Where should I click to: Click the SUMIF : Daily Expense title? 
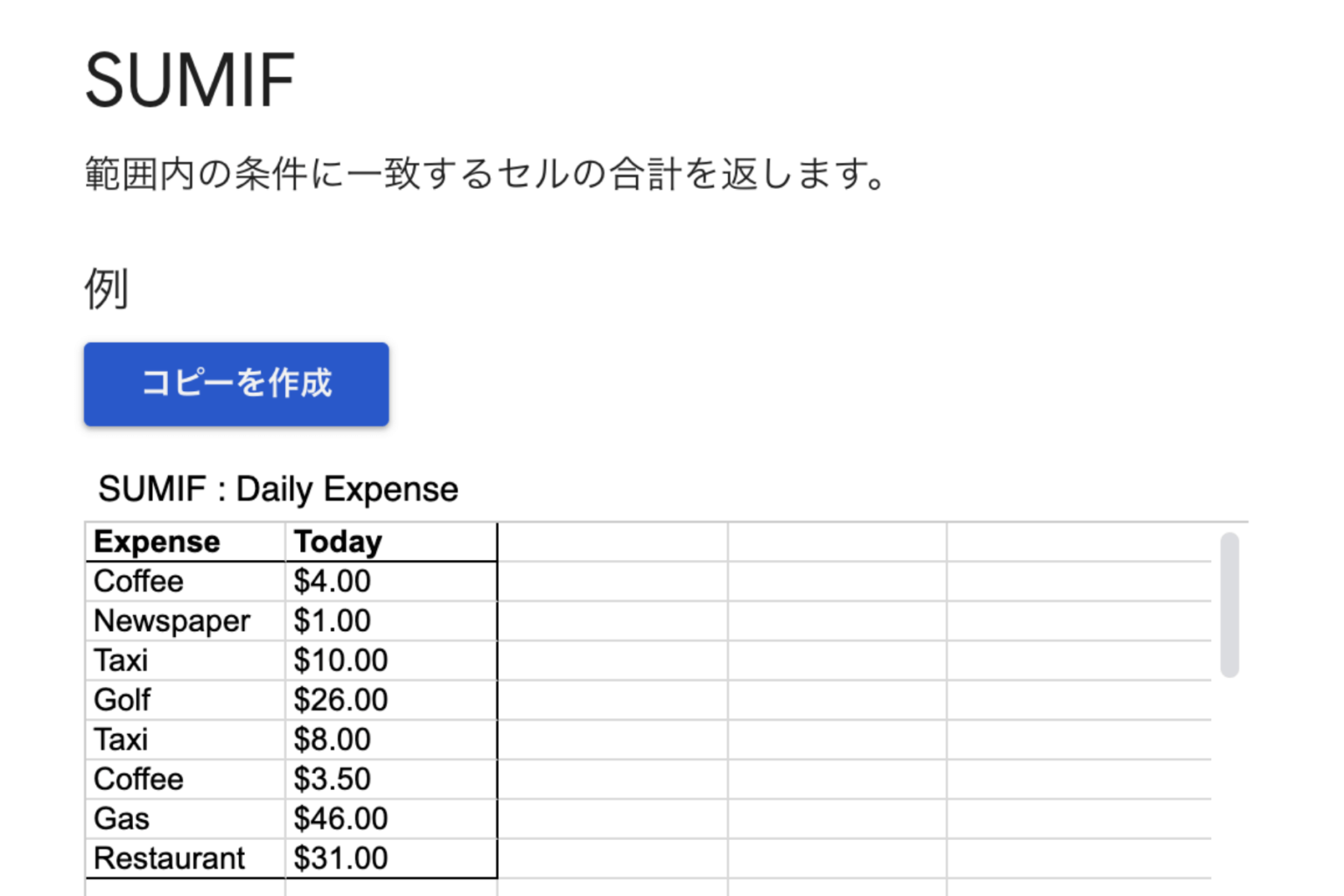click(278, 489)
